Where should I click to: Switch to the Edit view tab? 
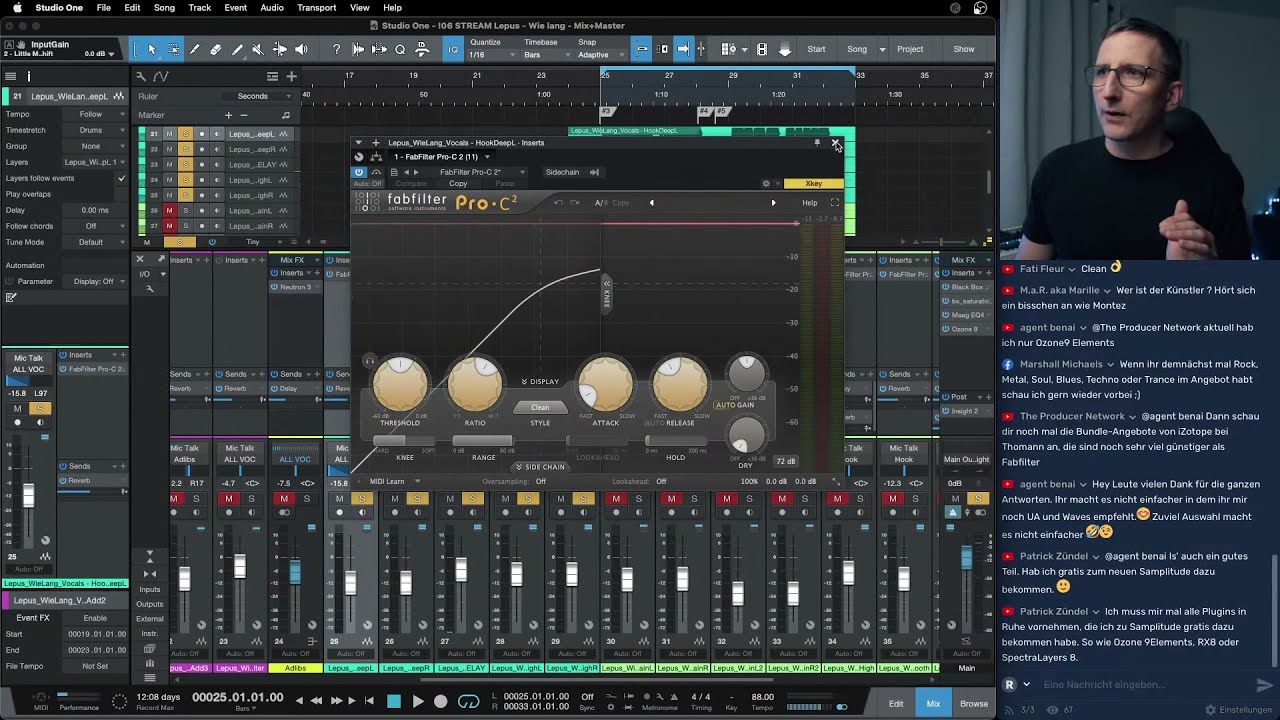tap(896, 703)
